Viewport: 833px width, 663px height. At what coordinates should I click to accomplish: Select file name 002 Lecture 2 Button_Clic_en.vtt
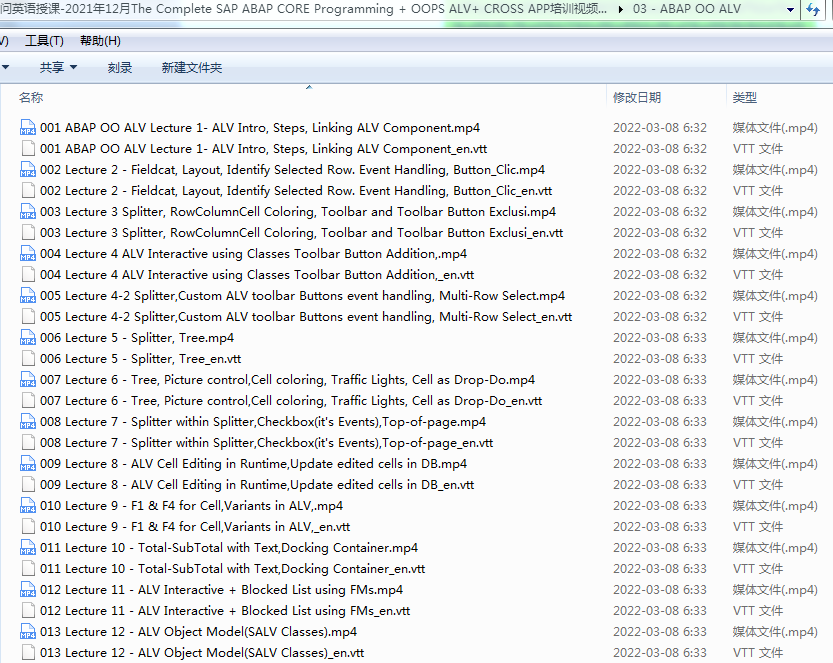click(296, 191)
